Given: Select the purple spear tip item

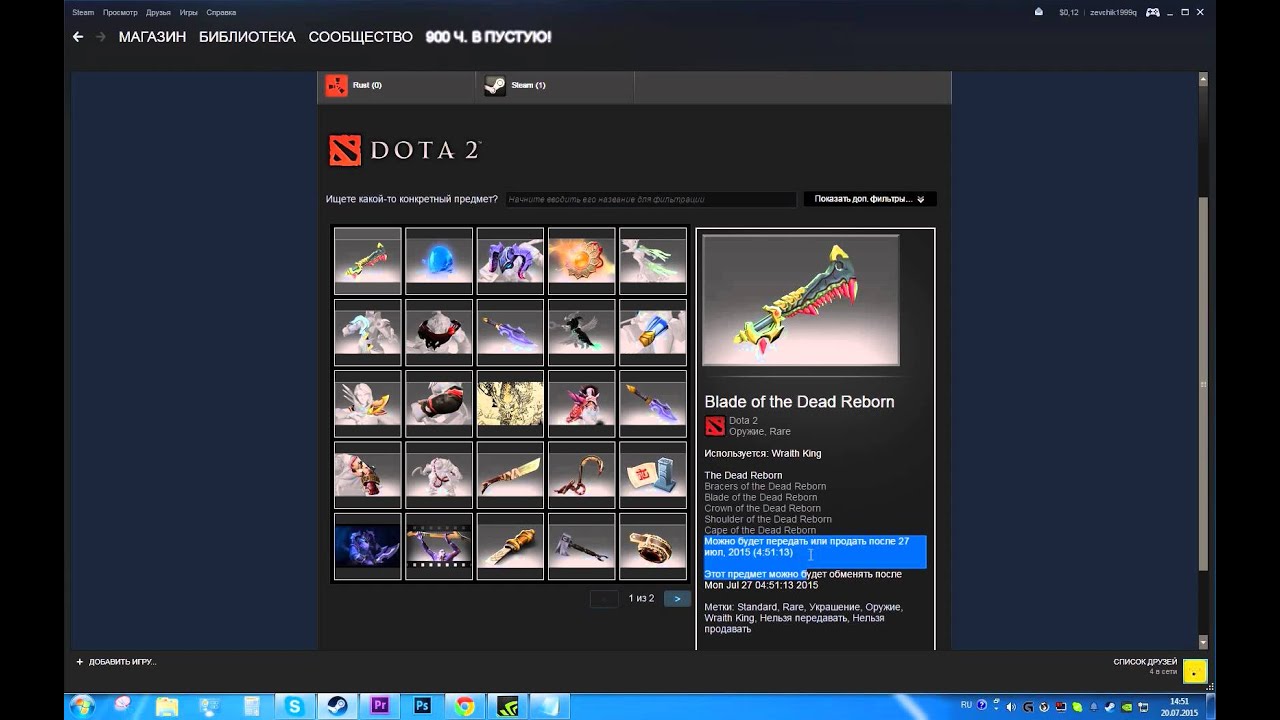Looking at the screenshot, I should (x=653, y=404).
